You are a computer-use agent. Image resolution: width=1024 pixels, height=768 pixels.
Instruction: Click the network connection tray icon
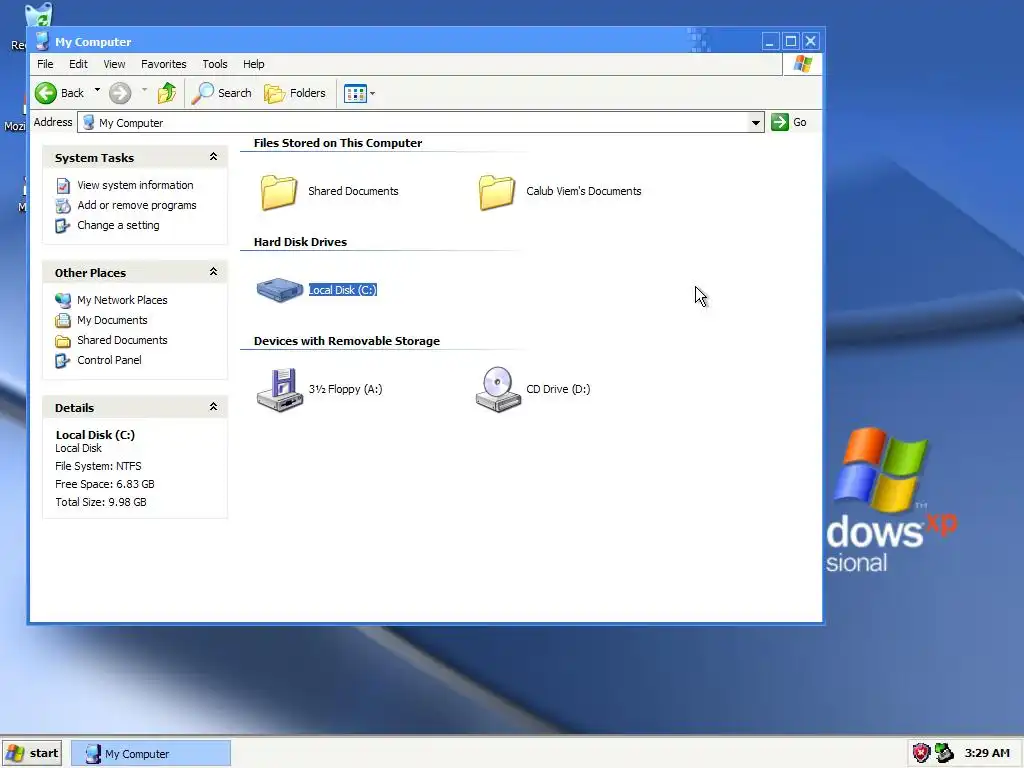click(x=944, y=753)
